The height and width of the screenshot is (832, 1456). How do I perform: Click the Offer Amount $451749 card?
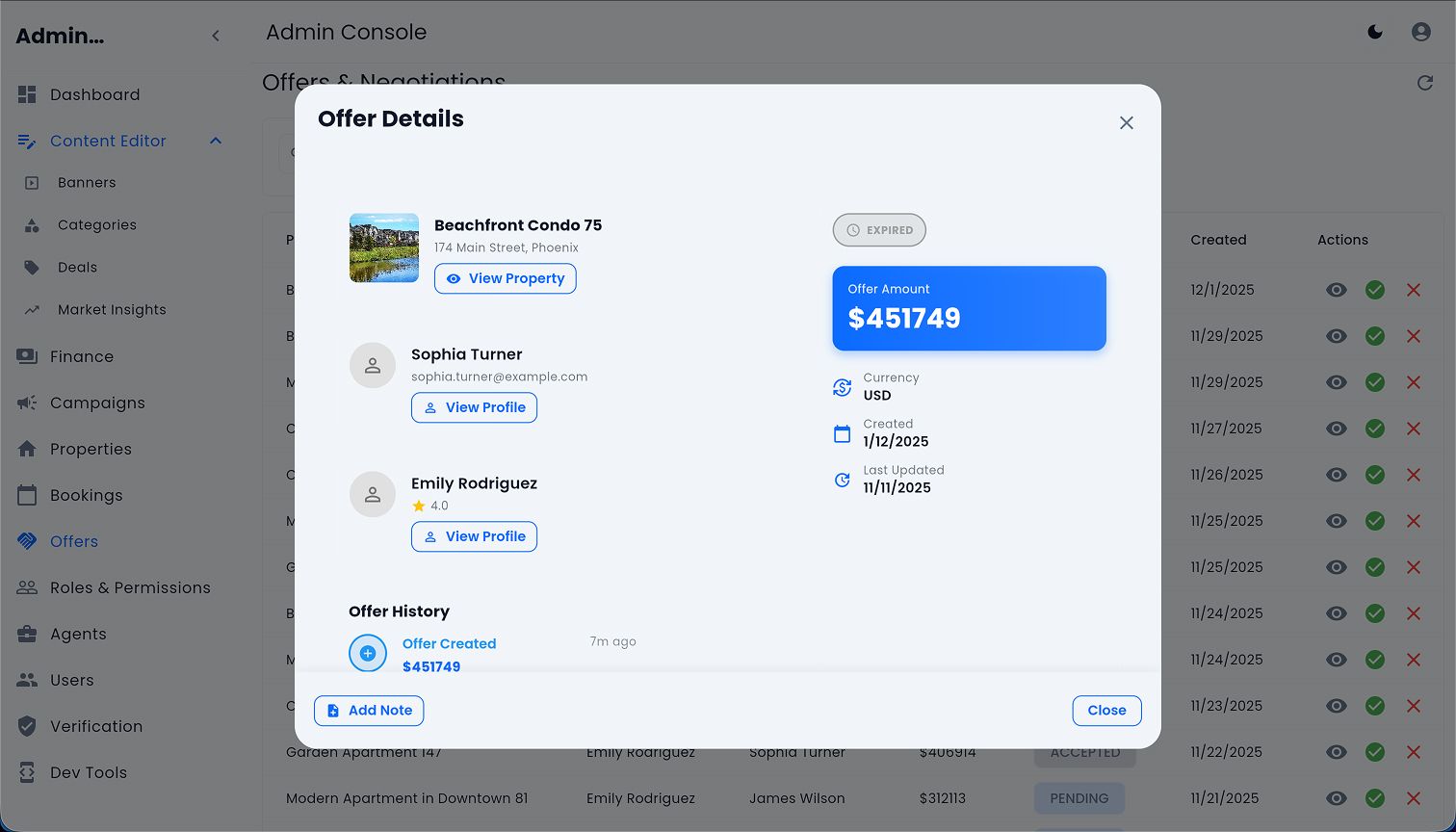[969, 308]
